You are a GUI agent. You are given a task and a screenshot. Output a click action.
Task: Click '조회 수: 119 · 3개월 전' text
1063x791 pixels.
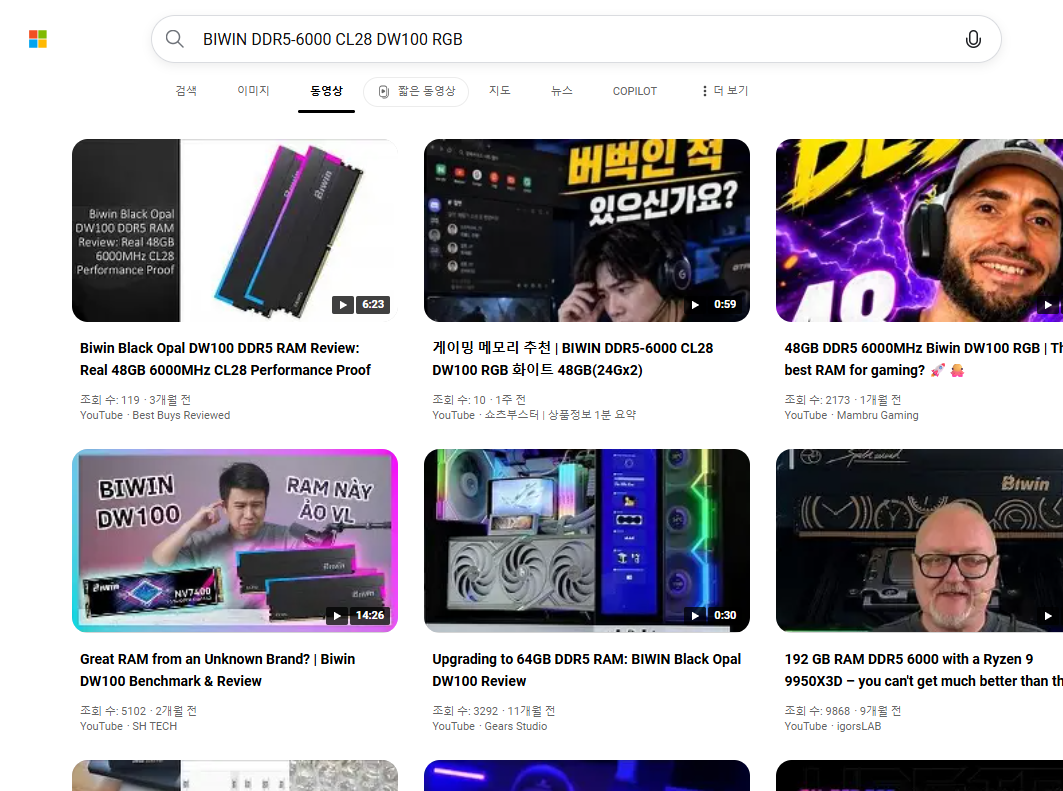click(x=136, y=399)
